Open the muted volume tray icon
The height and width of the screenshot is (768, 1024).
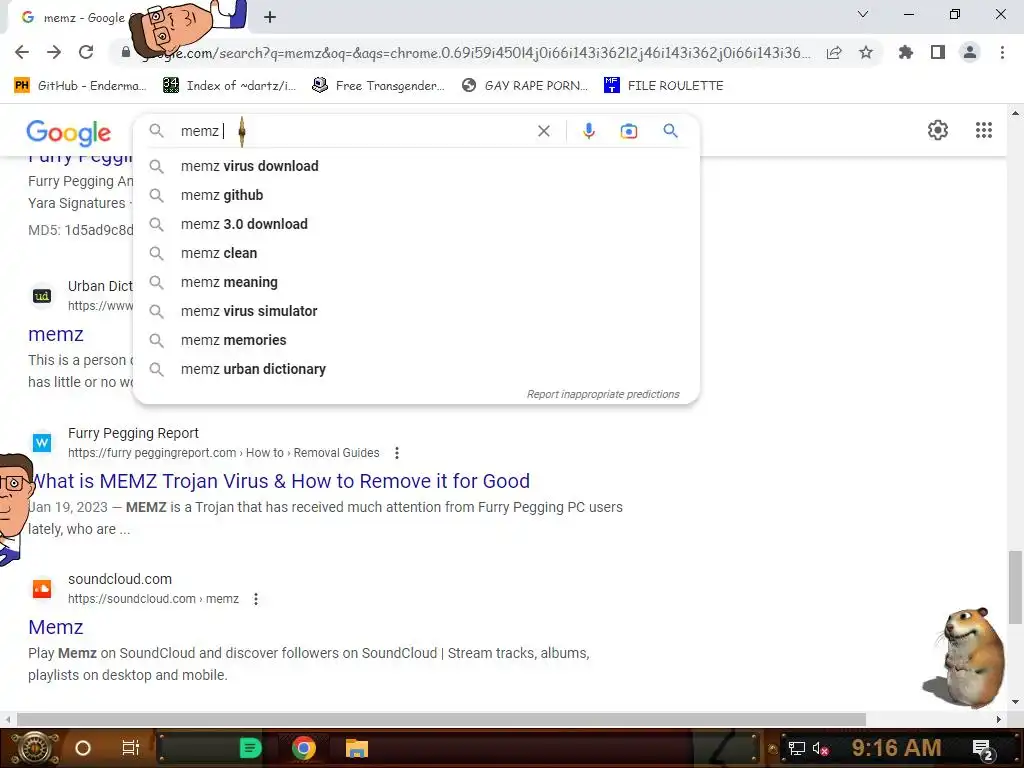pyautogui.click(x=820, y=748)
